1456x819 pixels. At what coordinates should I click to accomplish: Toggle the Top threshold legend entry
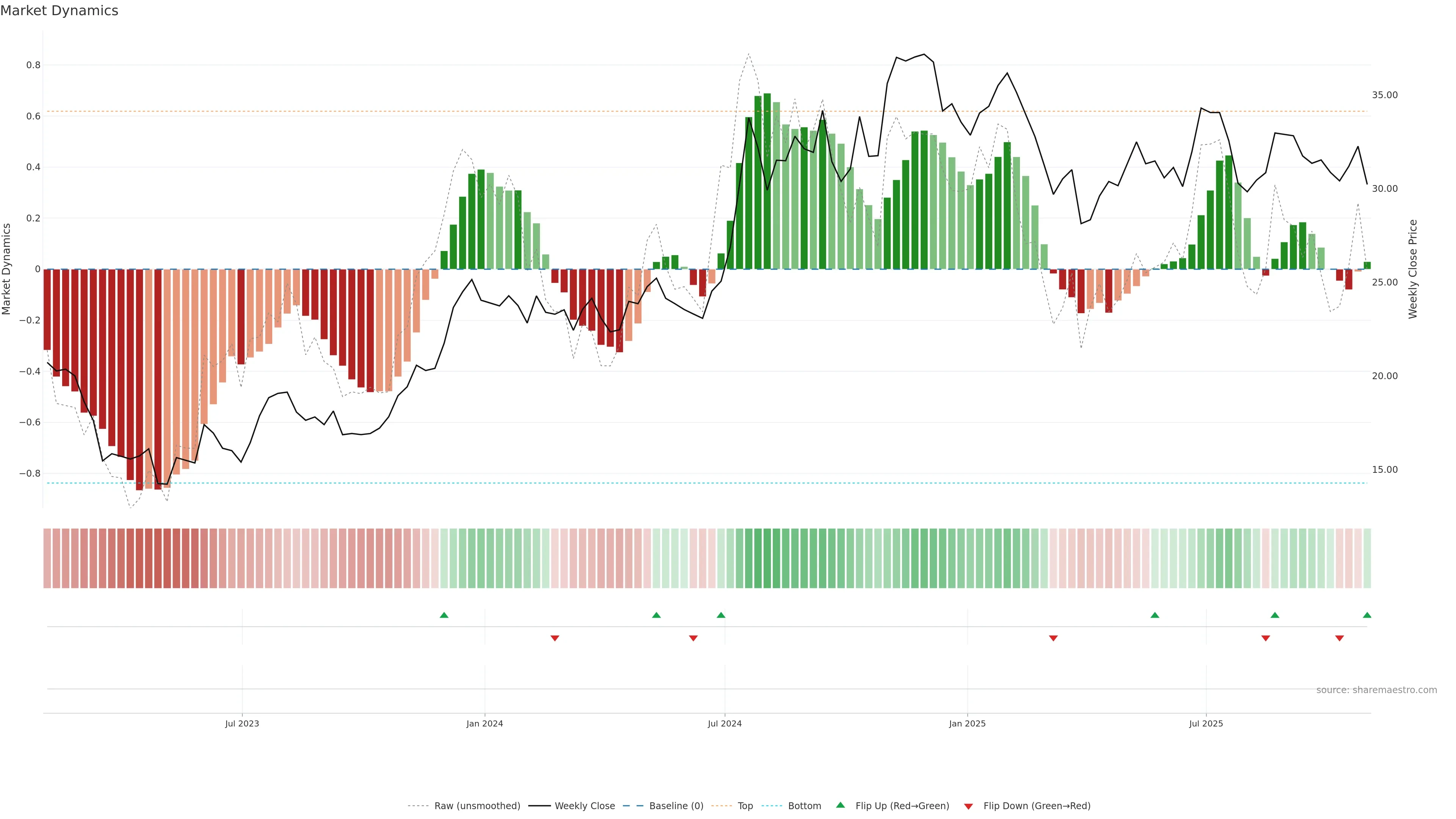point(745,806)
